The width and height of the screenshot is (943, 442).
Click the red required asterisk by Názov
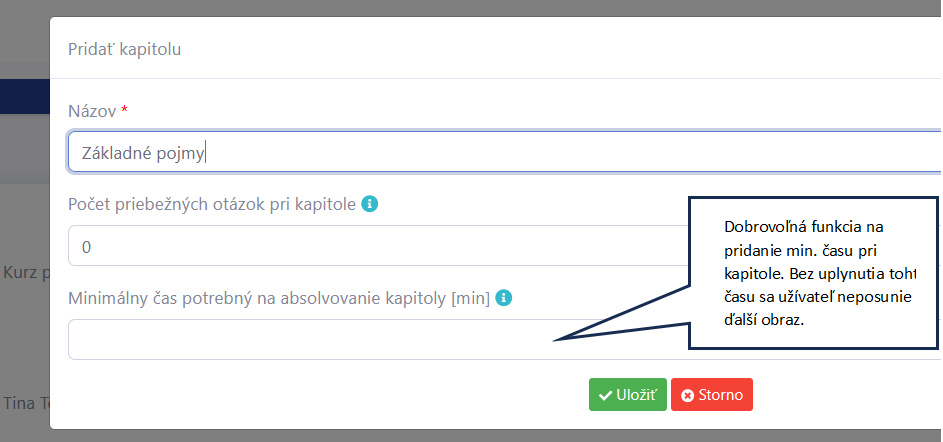pyautogui.click(x=124, y=109)
